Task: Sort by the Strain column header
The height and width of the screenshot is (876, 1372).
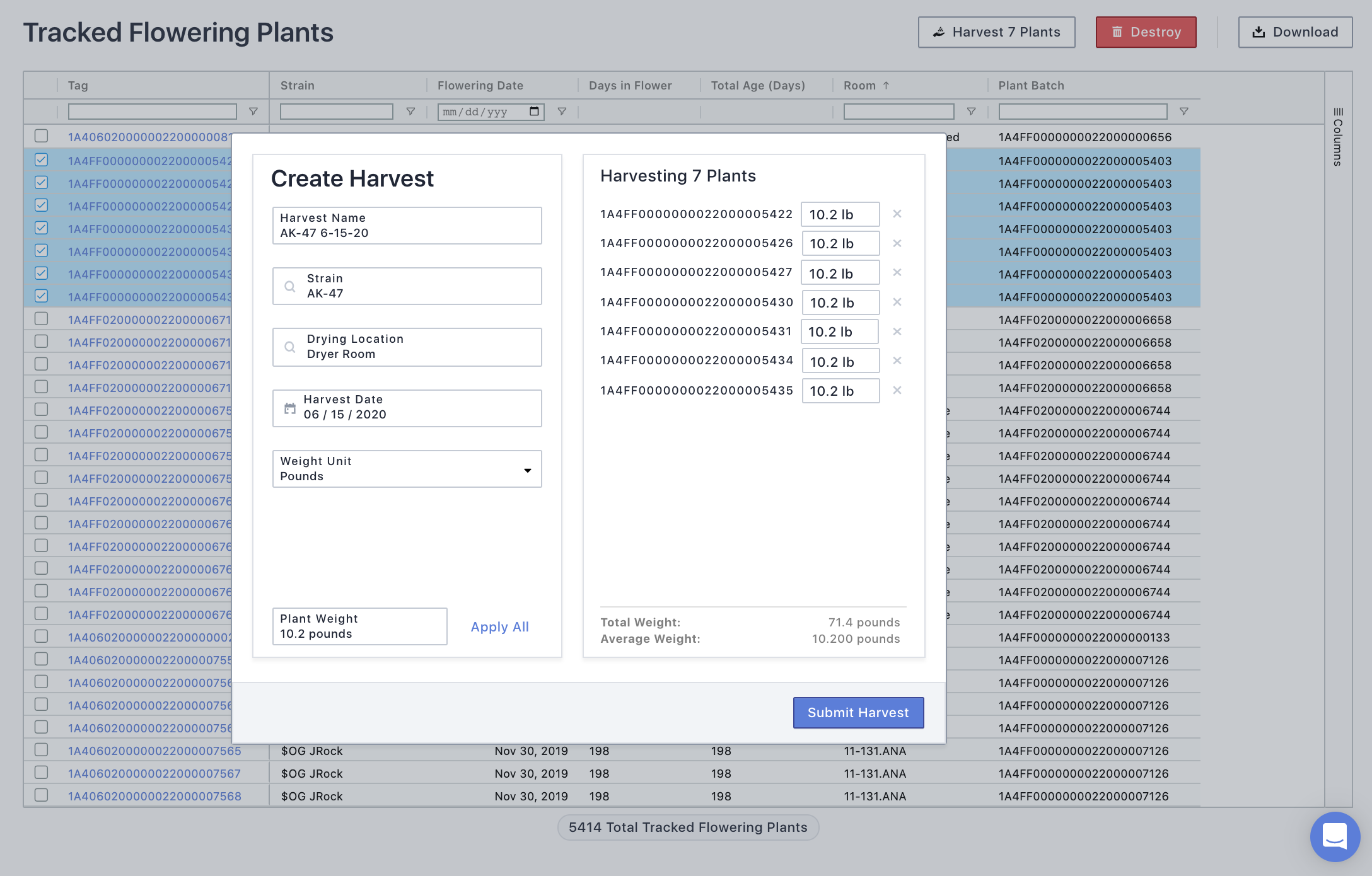Action: pyautogui.click(x=297, y=85)
